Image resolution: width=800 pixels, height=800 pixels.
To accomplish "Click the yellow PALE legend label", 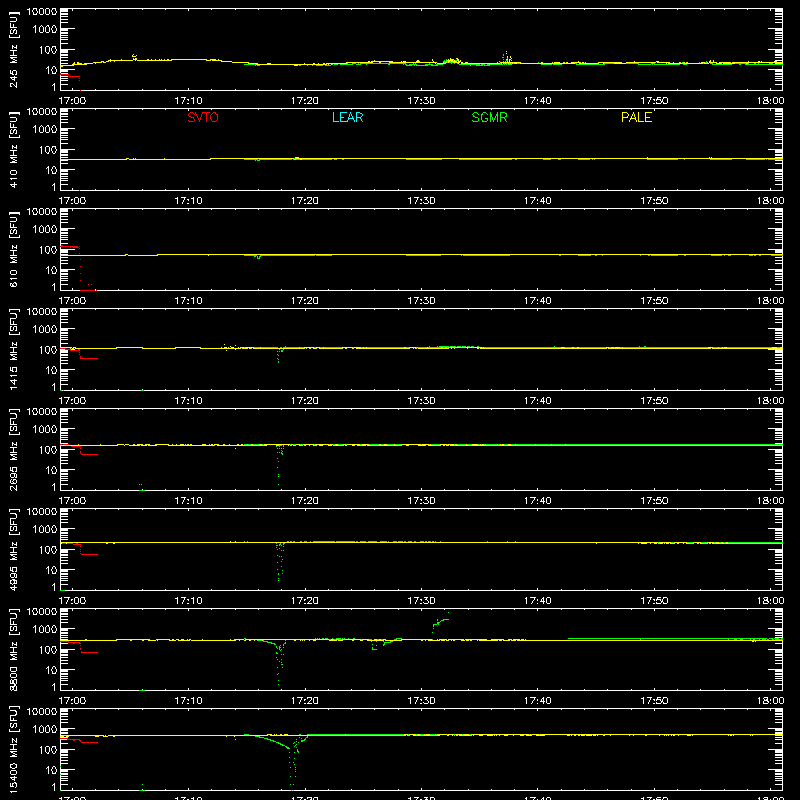I will 636,117.
